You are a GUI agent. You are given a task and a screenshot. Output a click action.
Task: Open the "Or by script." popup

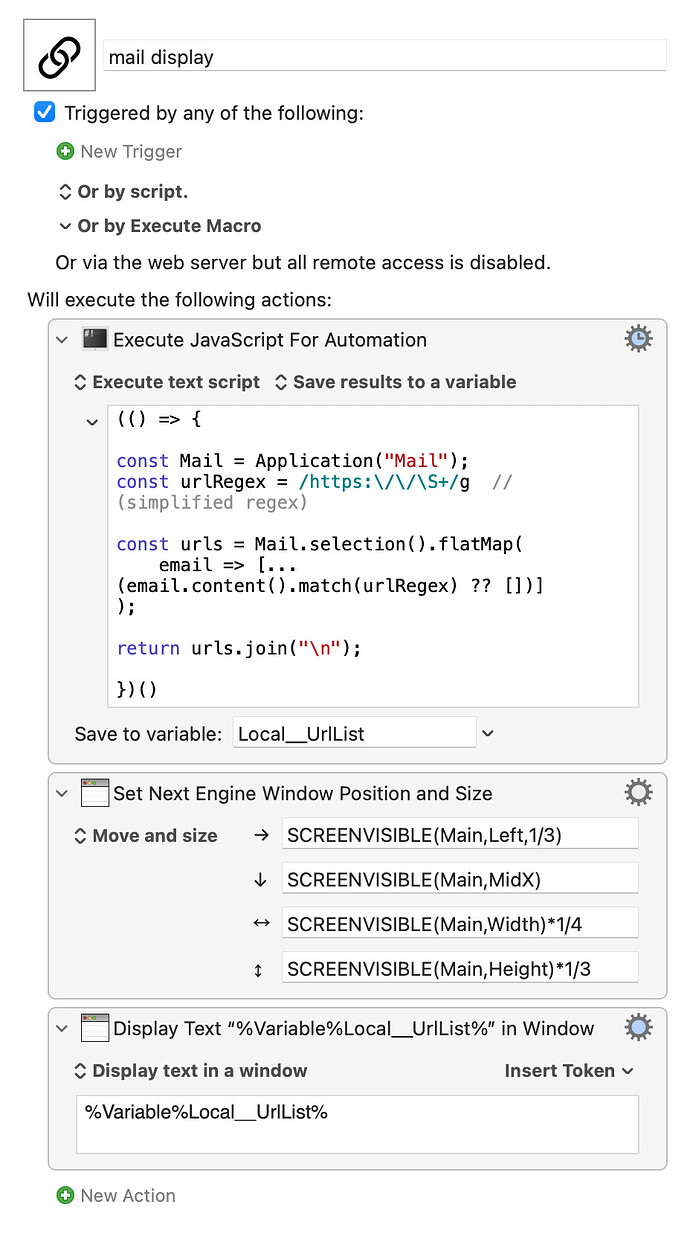123,191
